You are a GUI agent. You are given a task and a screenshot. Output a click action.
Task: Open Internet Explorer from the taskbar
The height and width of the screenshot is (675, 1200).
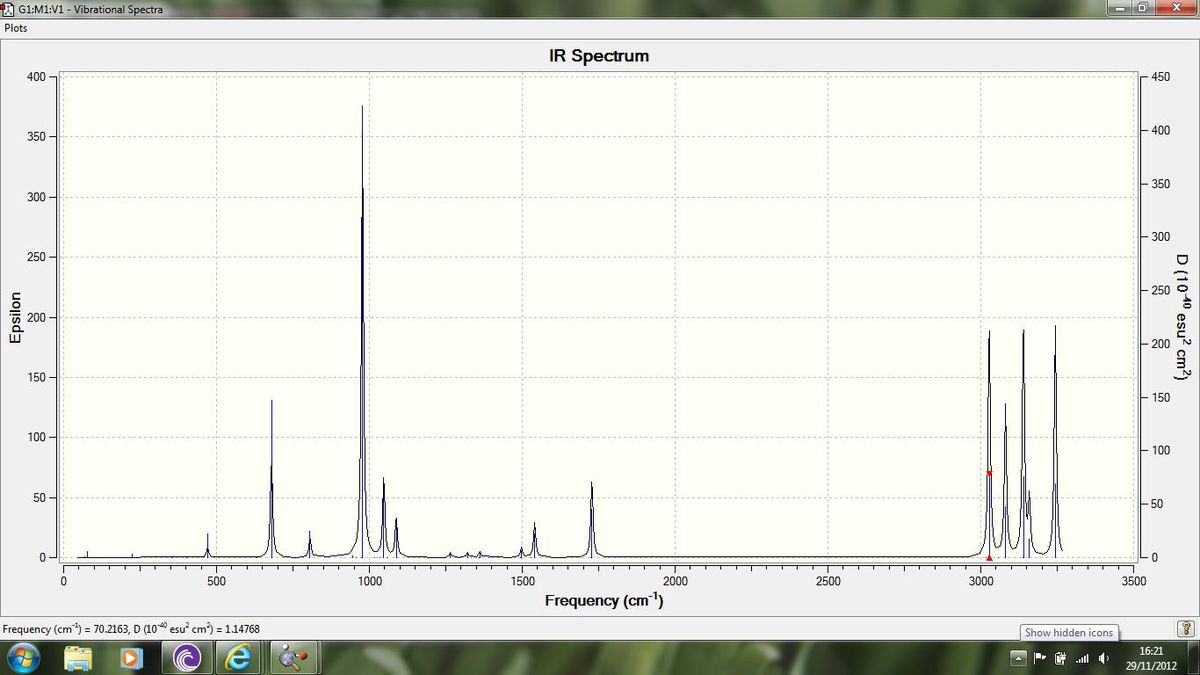(238, 658)
